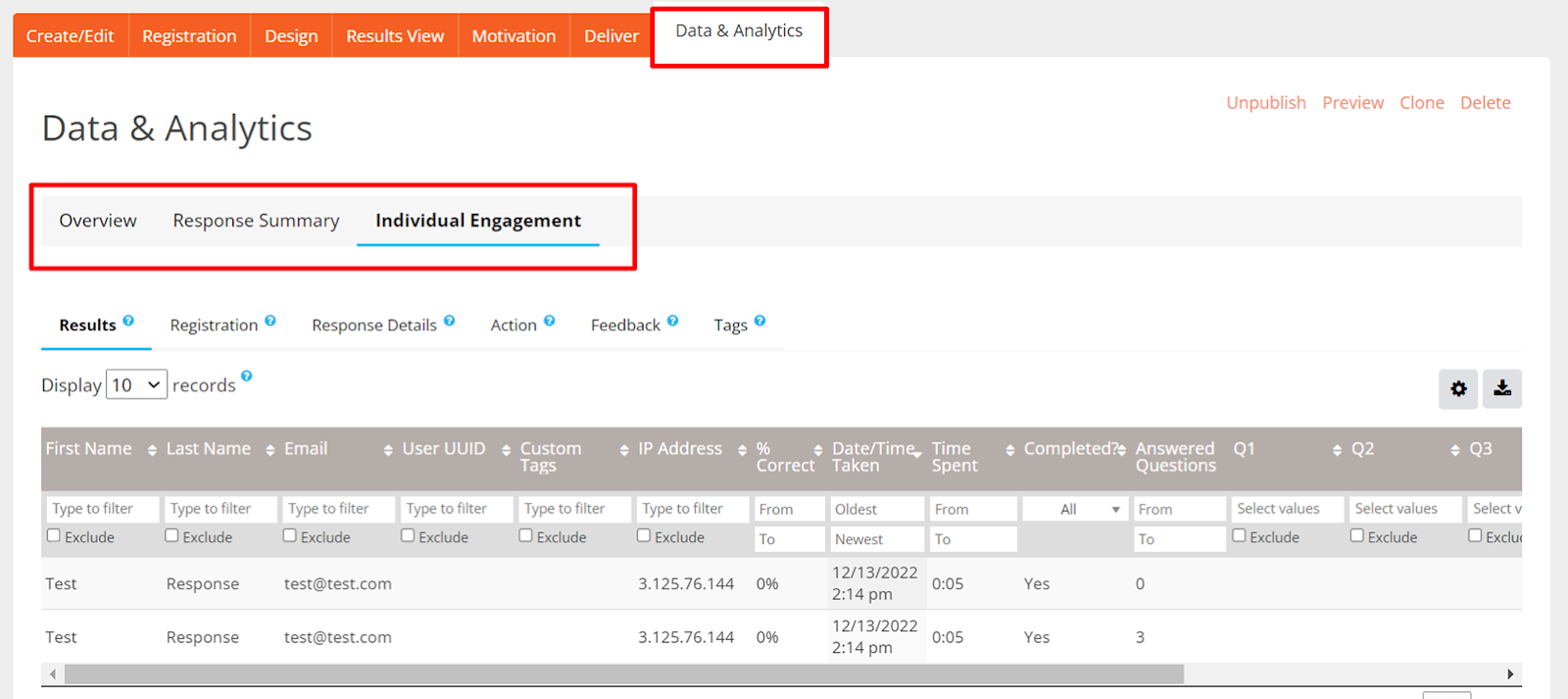Sort by Date/Time Taken header

[x=875, y=457]
